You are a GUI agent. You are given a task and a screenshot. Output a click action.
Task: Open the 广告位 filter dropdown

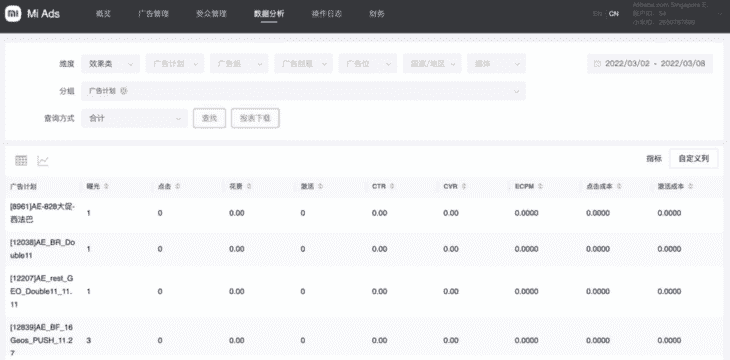[x=368, y=64]
